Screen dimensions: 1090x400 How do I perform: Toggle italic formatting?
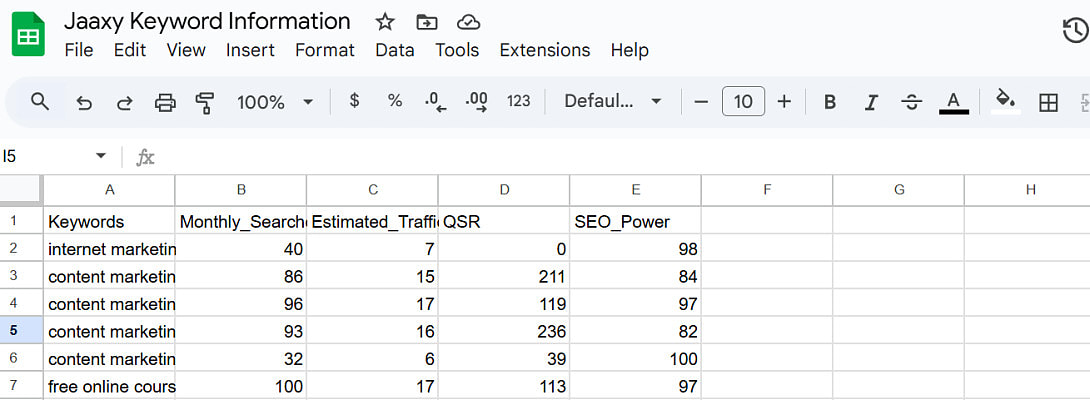pyautogui.click(x=870, y=102)
